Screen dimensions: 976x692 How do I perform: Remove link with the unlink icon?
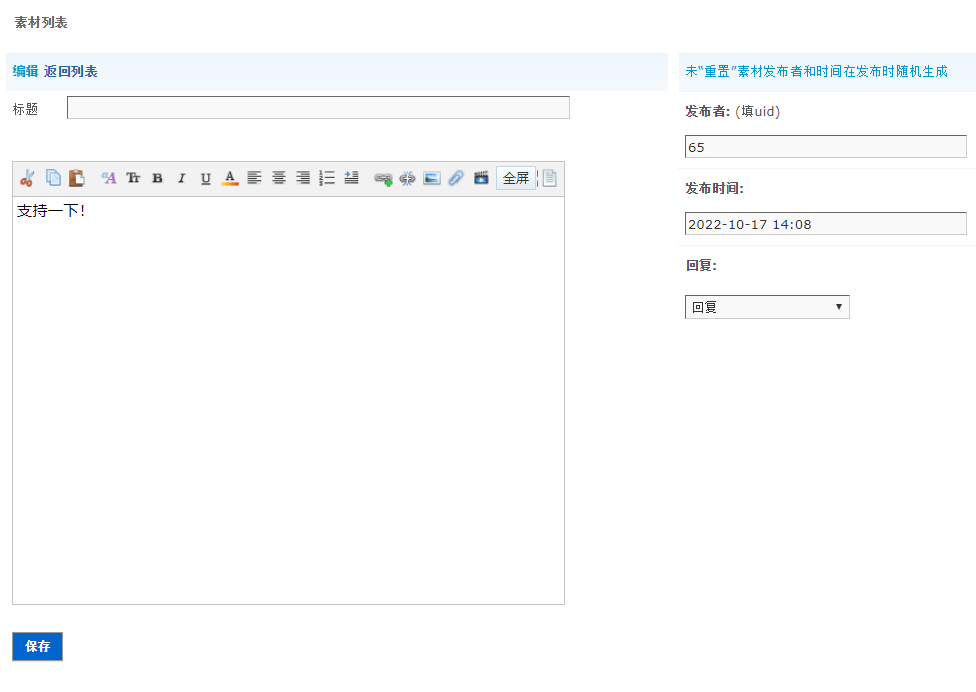coord(407,179)
